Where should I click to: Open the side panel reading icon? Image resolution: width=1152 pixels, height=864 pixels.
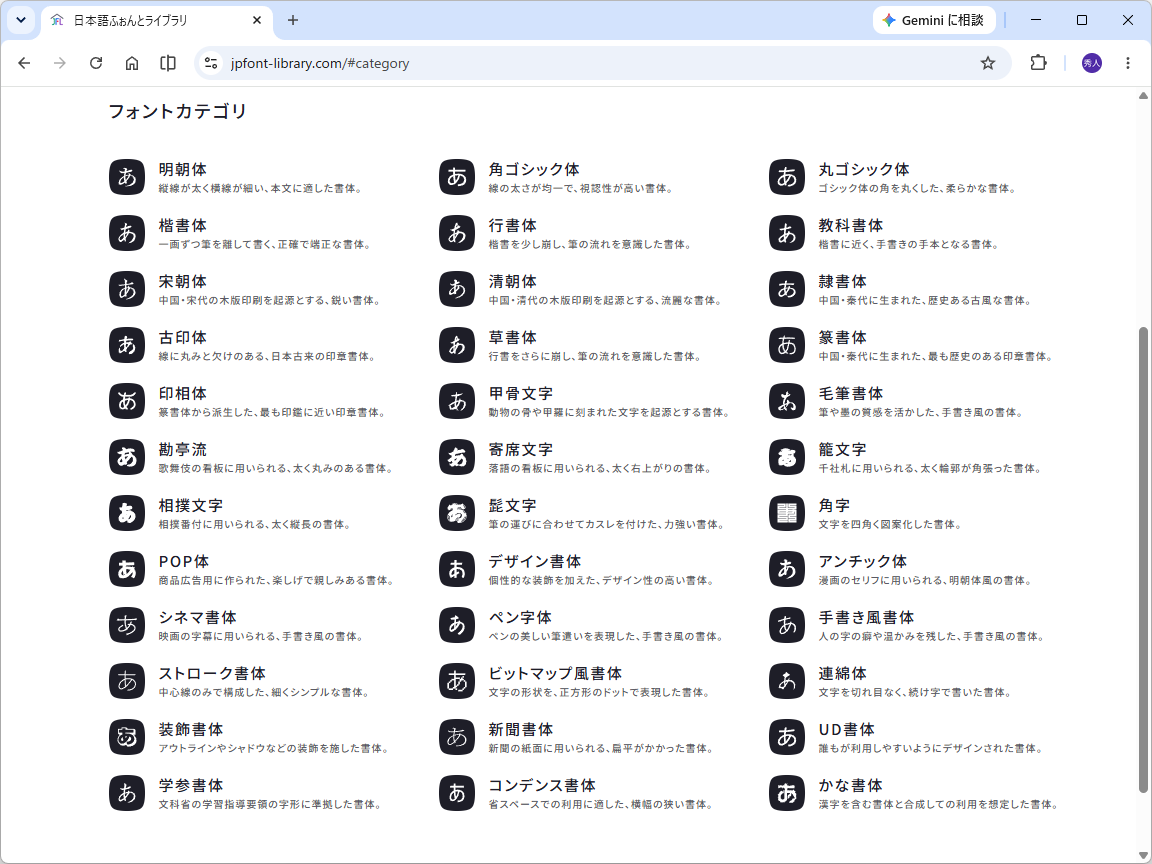click(x=168, y=63)
